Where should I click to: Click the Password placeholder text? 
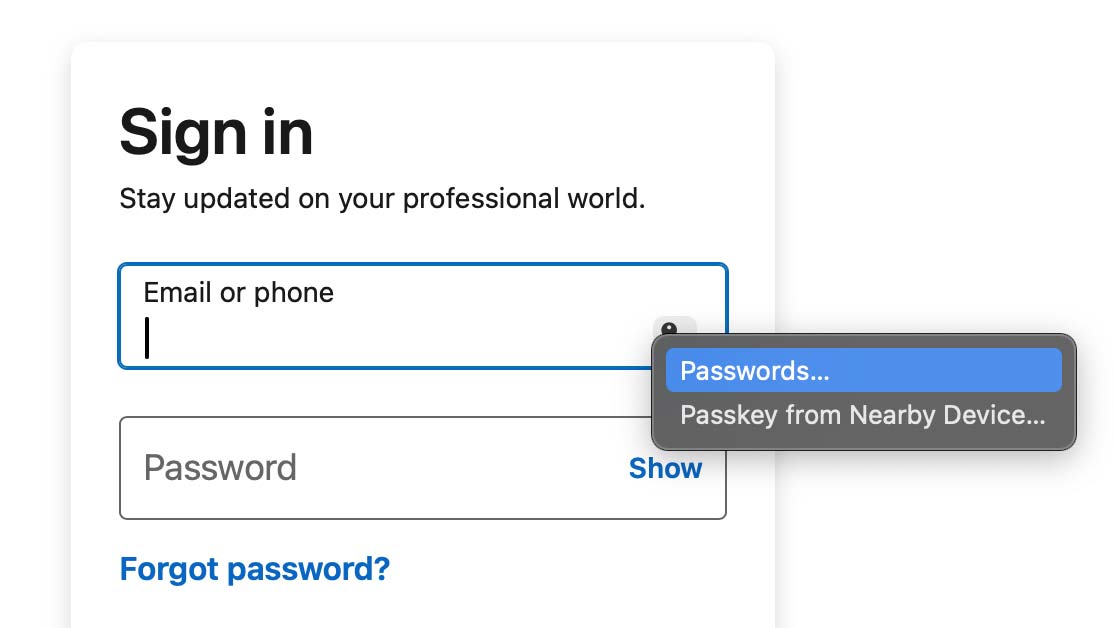(x=220, y=468)
